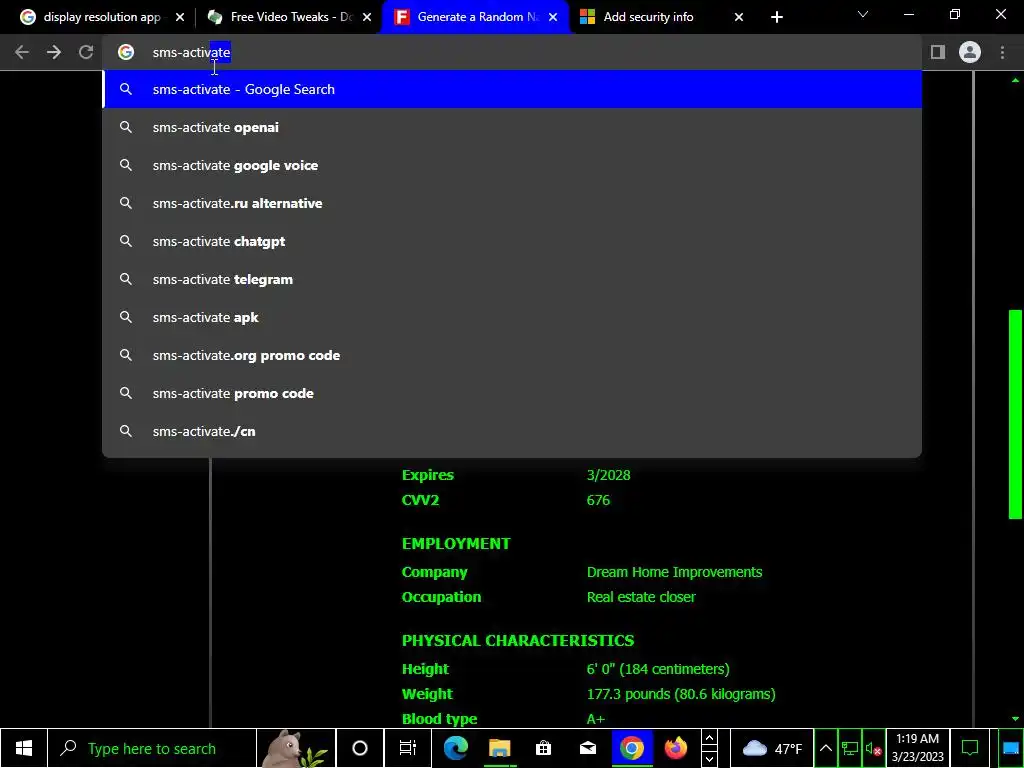
Task: Open the Chrome profile avatar
Action: (x=970, y=52)
